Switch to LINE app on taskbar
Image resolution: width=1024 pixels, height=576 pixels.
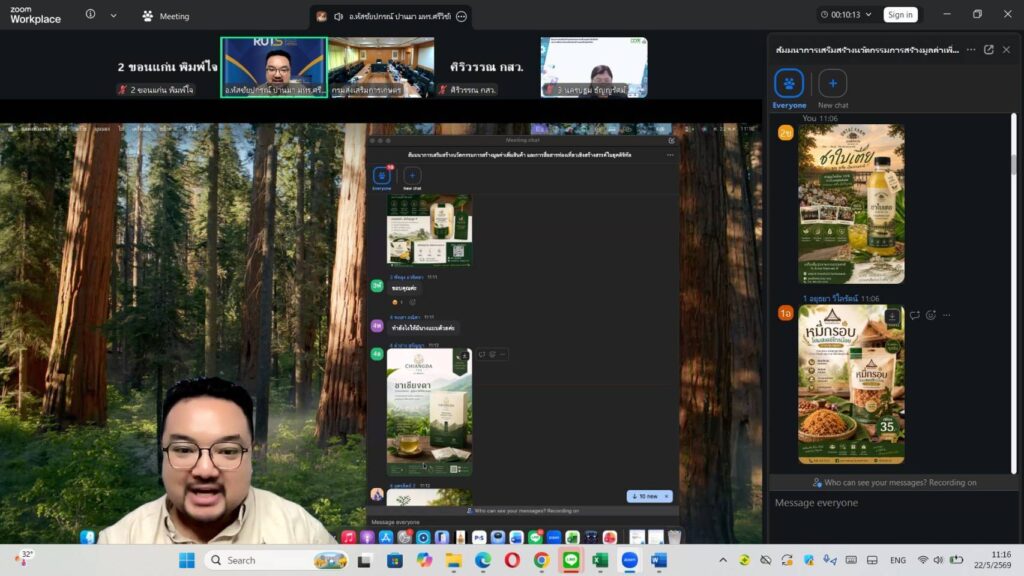tap(571, 560)
